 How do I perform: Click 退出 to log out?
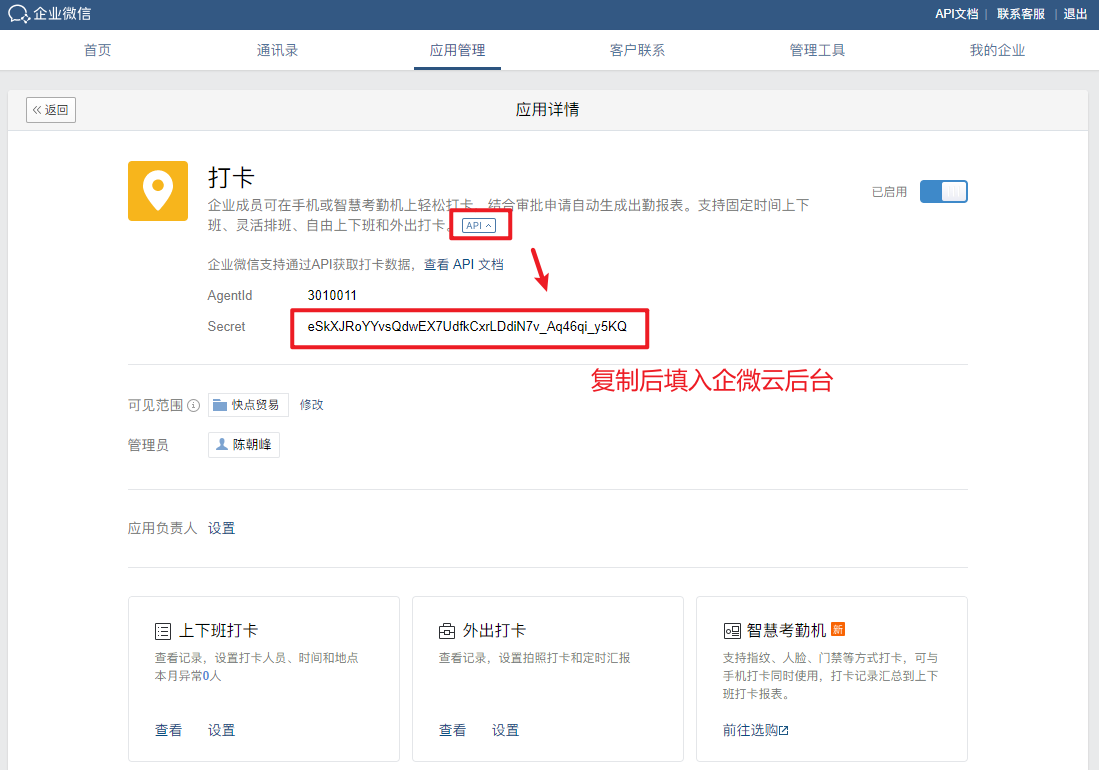pos(1075,14)
